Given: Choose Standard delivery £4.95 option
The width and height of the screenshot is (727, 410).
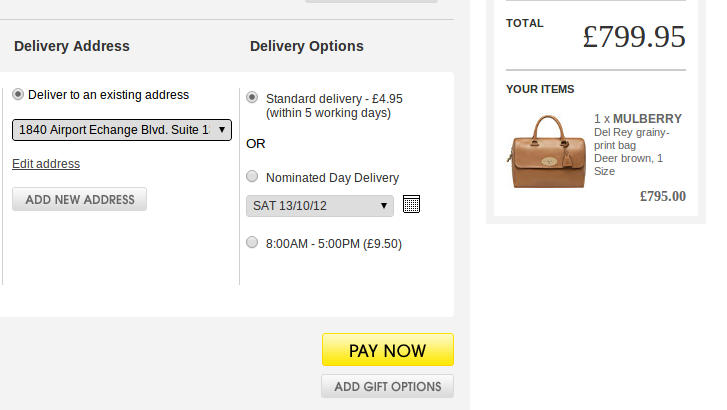Looking at the screenshot, I should [x=252, y=98].
